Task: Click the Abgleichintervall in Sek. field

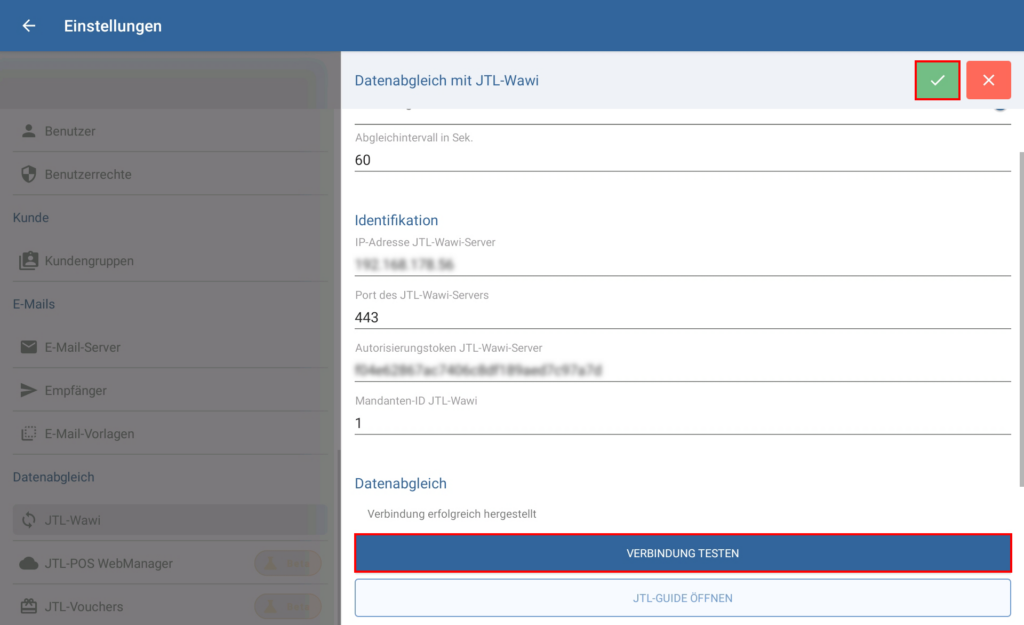Action: click(682, 160)
